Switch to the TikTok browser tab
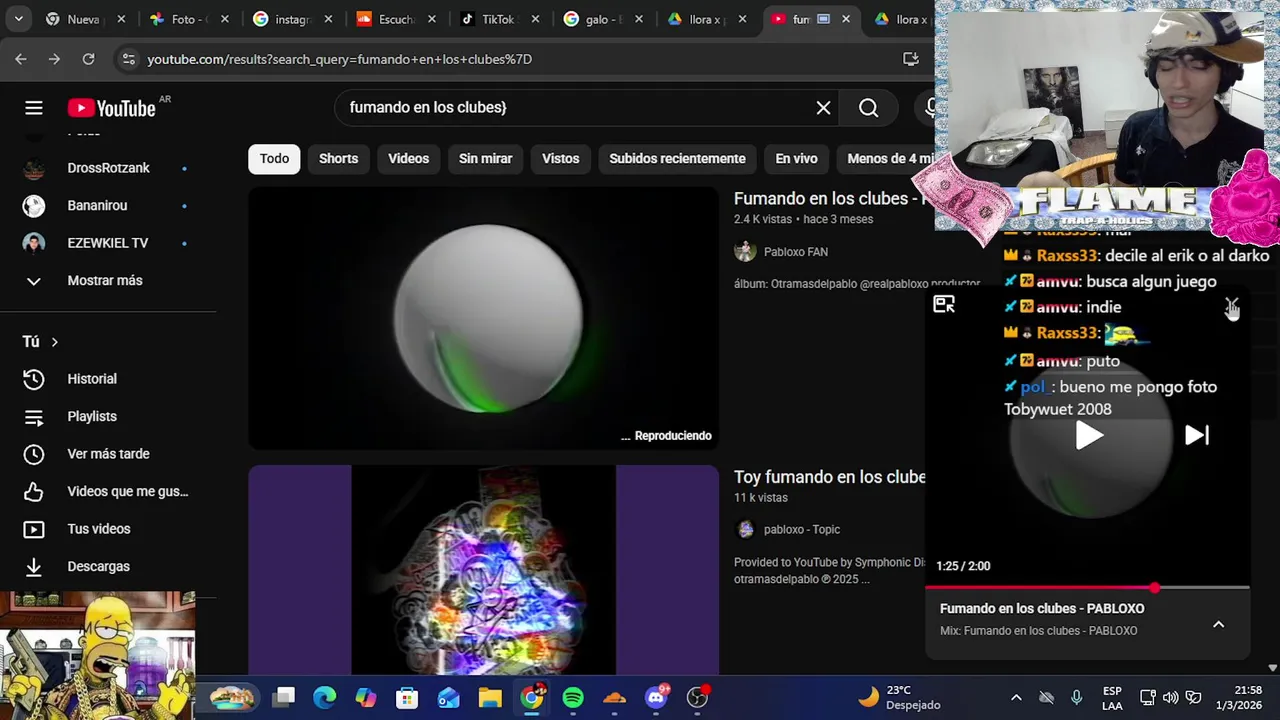The width and height of the screenshot is (1280, 720). point(497,19)
